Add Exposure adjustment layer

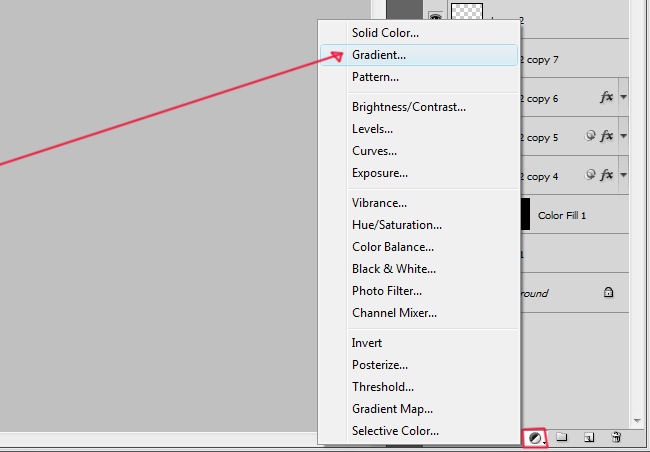[x=419, y=173]
